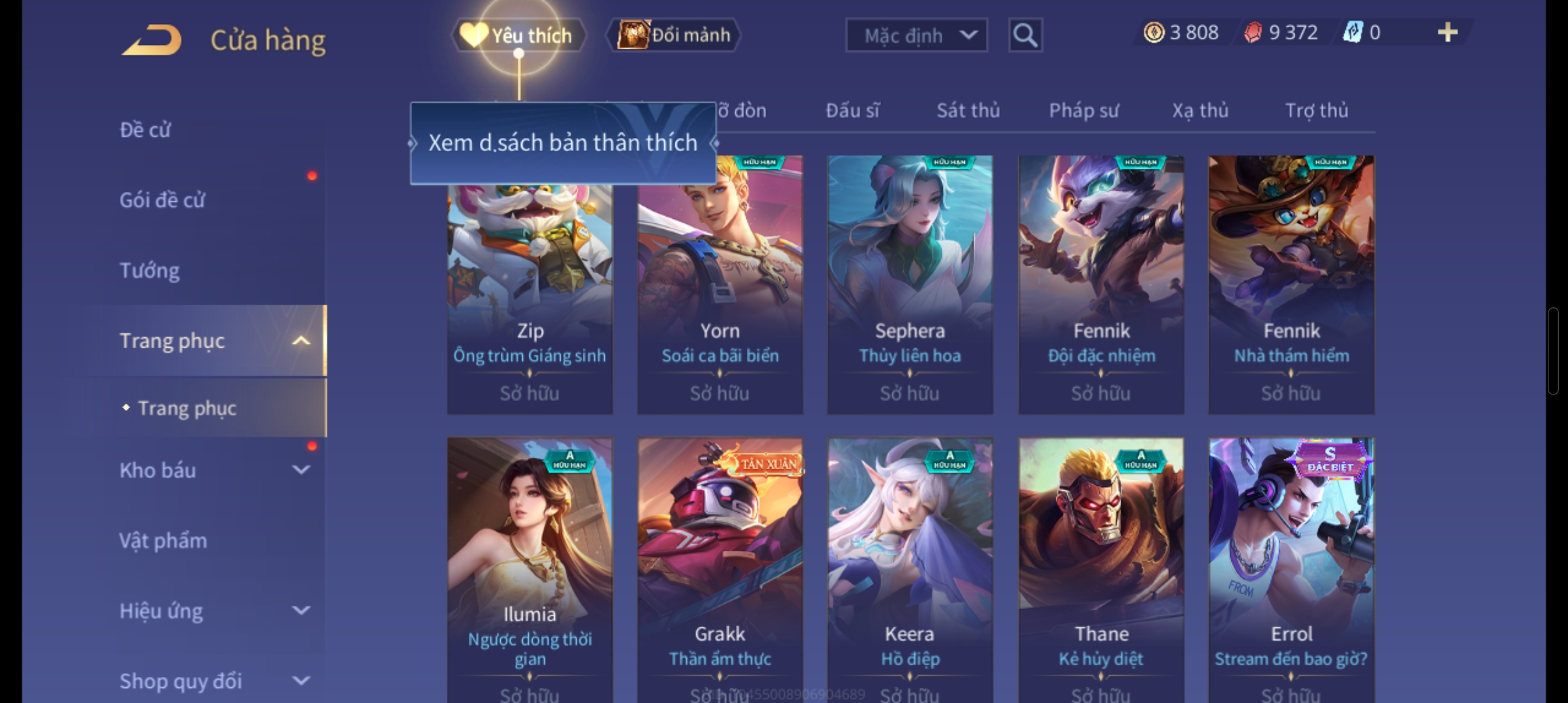Select the Errol Stream đến bao giờ card
The width and height of the screenshot is (1568, 703).
pyautogui.click(x=1291, y=570)
